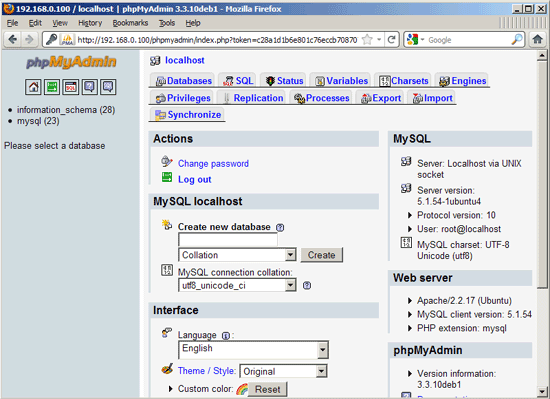The height and width of the screenshot is (399, 550).
Task: Click the bookmark star in address bar
Action: click(367, 40)
